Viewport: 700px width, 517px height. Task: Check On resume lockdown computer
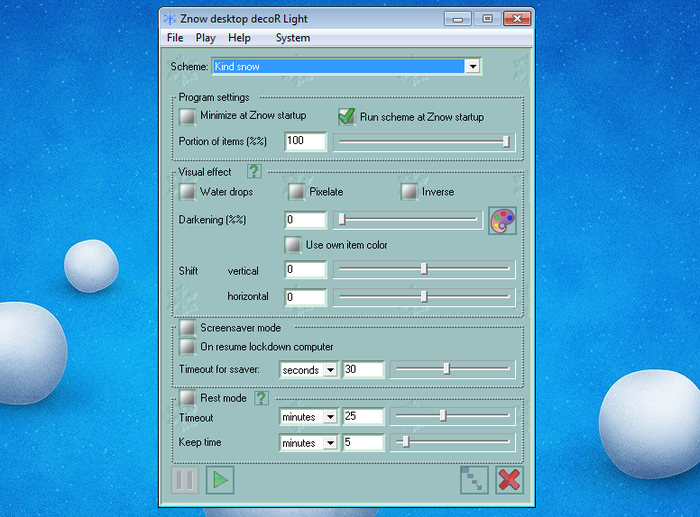pos(188,346)
